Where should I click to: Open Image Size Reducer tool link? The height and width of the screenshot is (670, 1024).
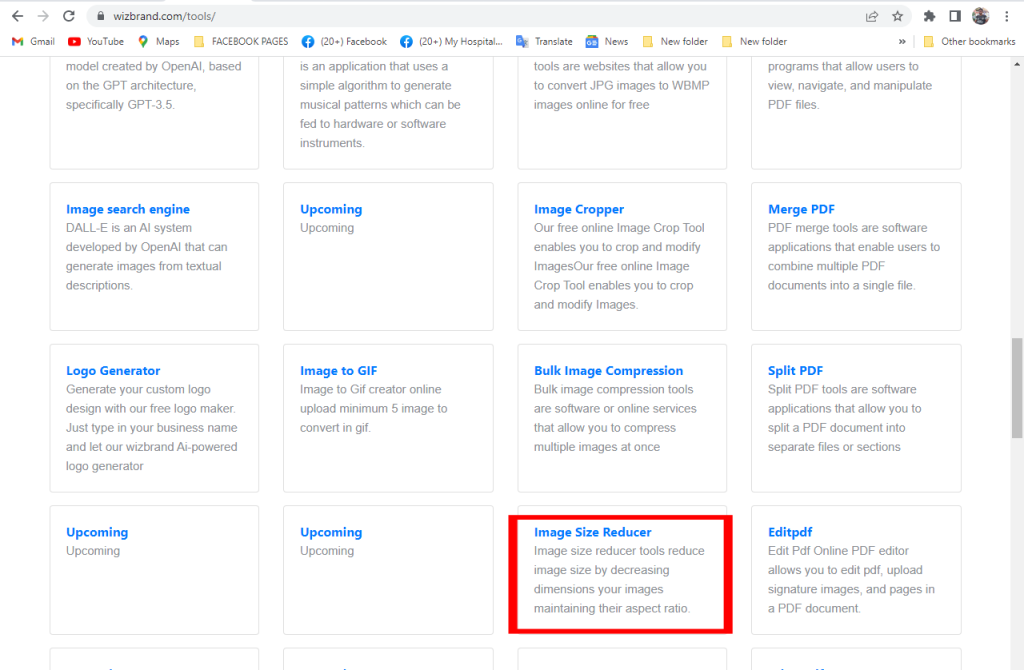pyautogui.click(x=592, y=532)
